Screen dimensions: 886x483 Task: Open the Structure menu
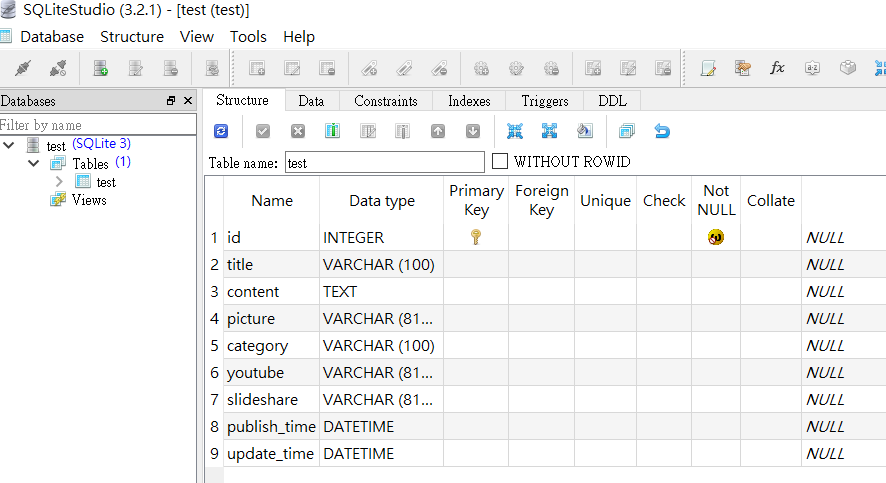[x=132, y=37]
